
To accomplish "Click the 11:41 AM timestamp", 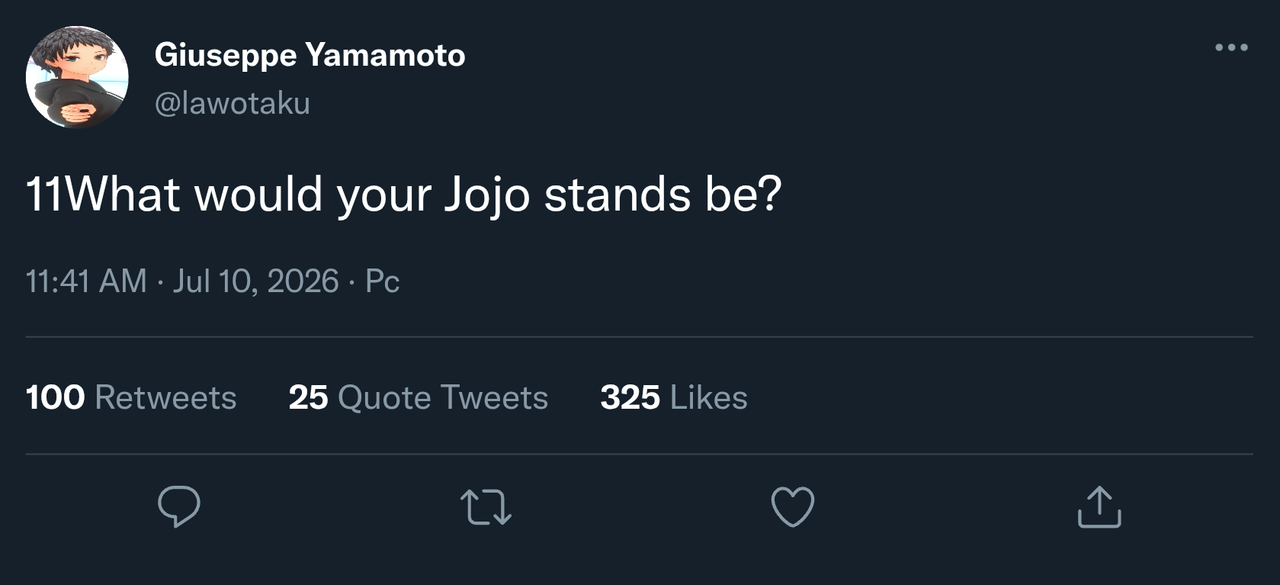I will click(x=86, y=281).
